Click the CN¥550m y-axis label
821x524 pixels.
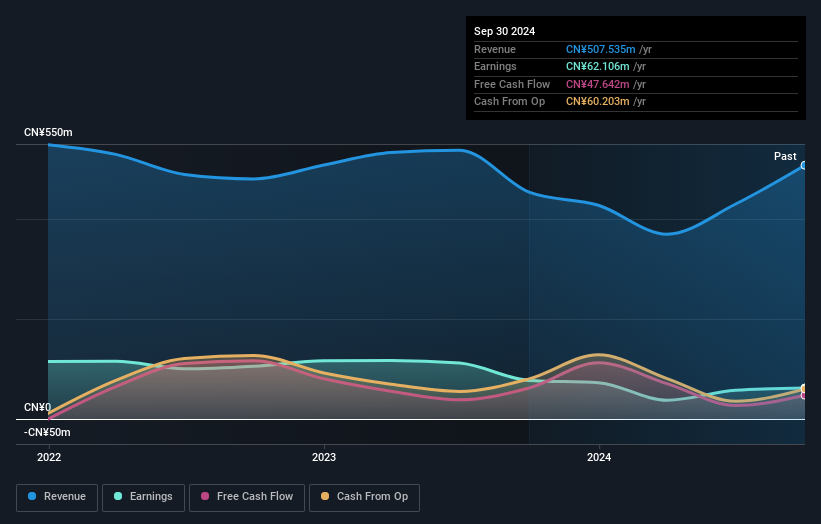(x=48, y=132)
